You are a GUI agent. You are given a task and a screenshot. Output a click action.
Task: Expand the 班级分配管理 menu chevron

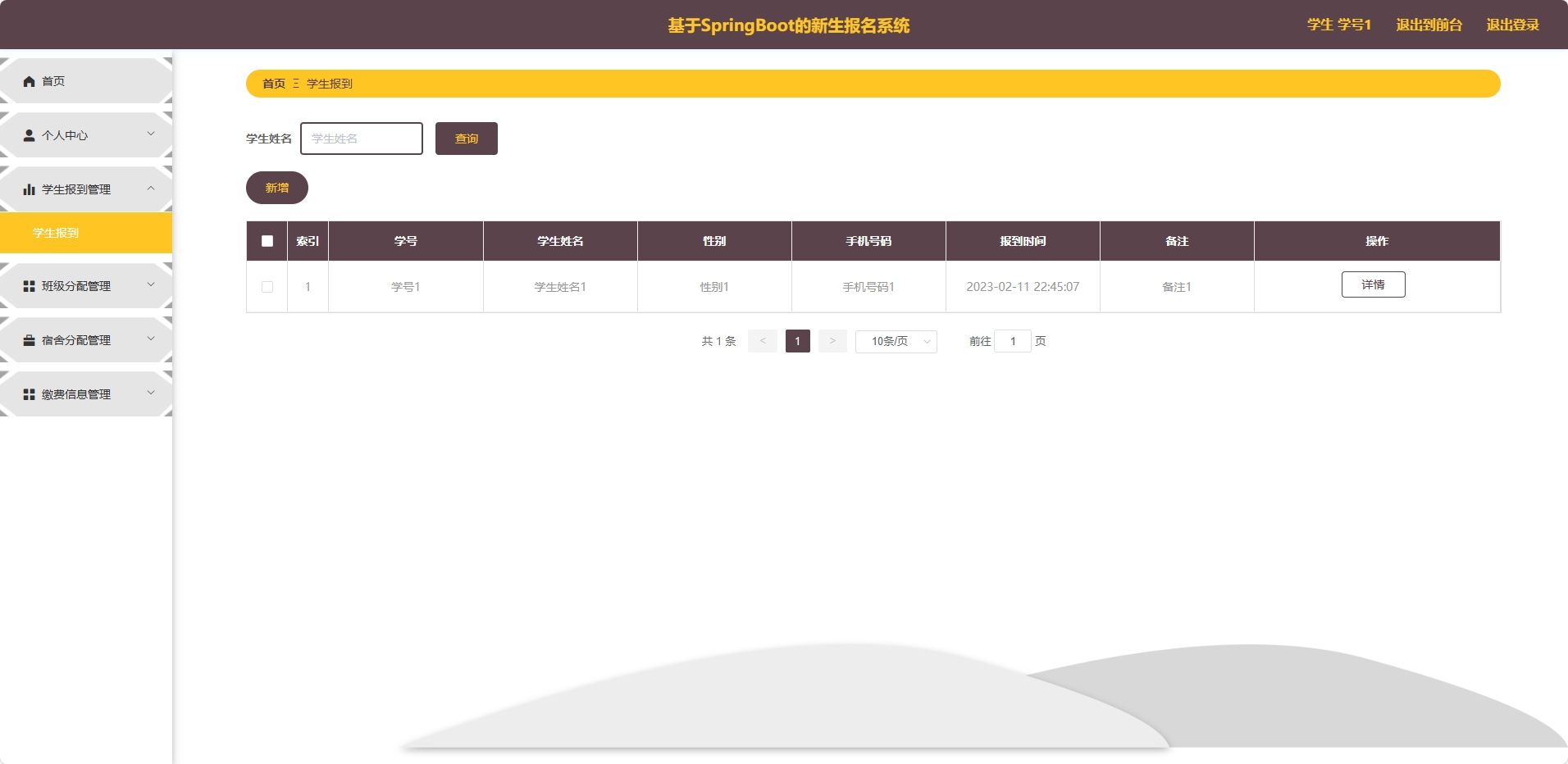[x=151, y=284]
